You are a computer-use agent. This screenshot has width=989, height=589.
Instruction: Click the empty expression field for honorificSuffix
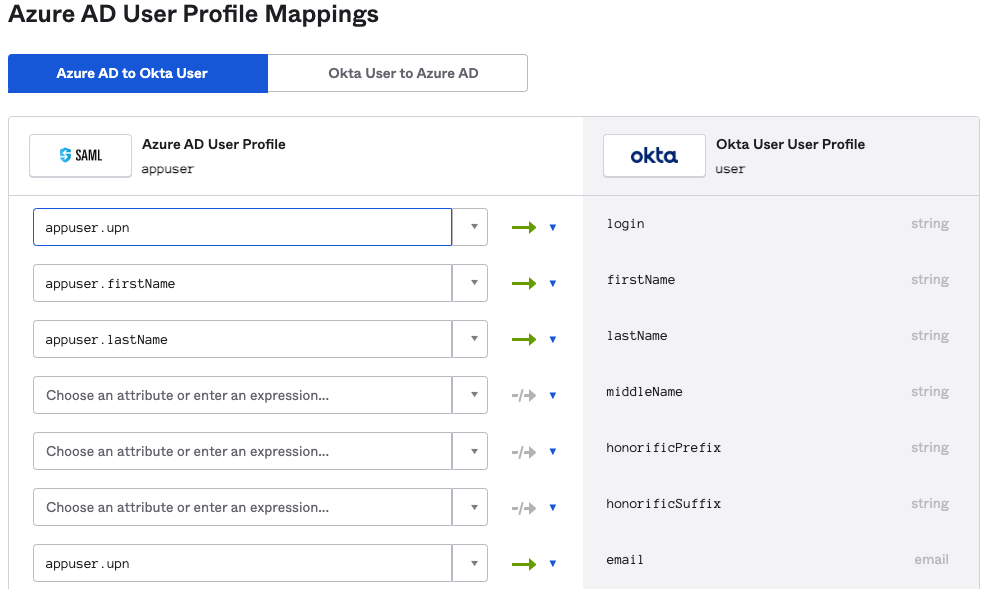tap(243, 508)
